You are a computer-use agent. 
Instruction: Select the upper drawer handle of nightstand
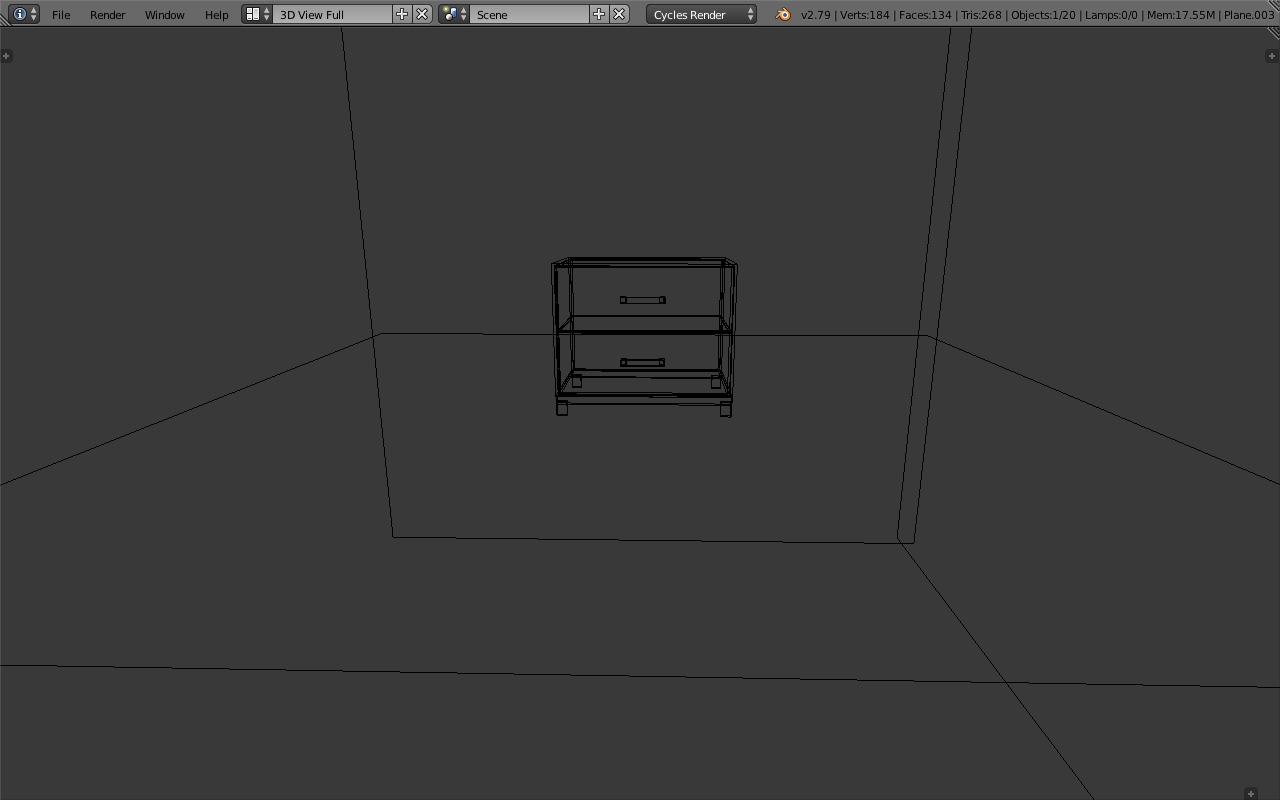[x=642, y=300]
